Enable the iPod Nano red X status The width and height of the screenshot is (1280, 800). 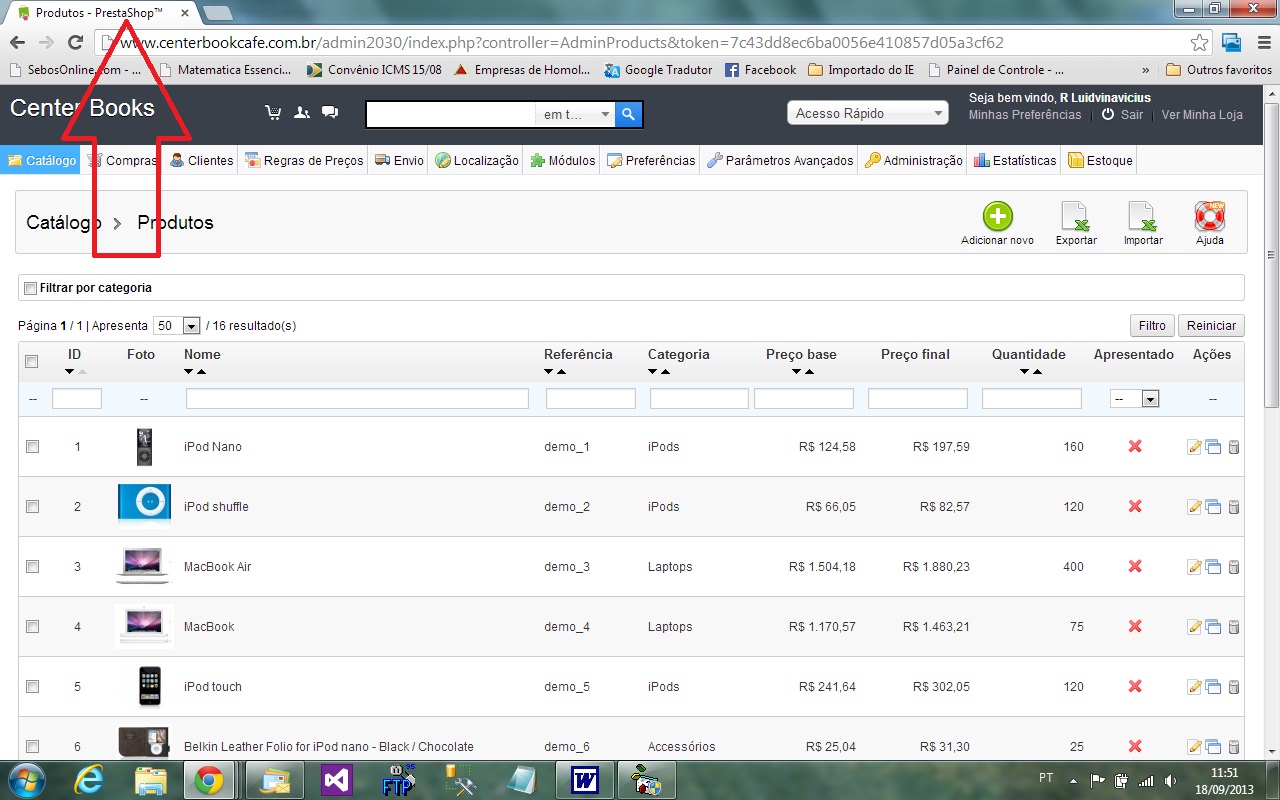1135,446
